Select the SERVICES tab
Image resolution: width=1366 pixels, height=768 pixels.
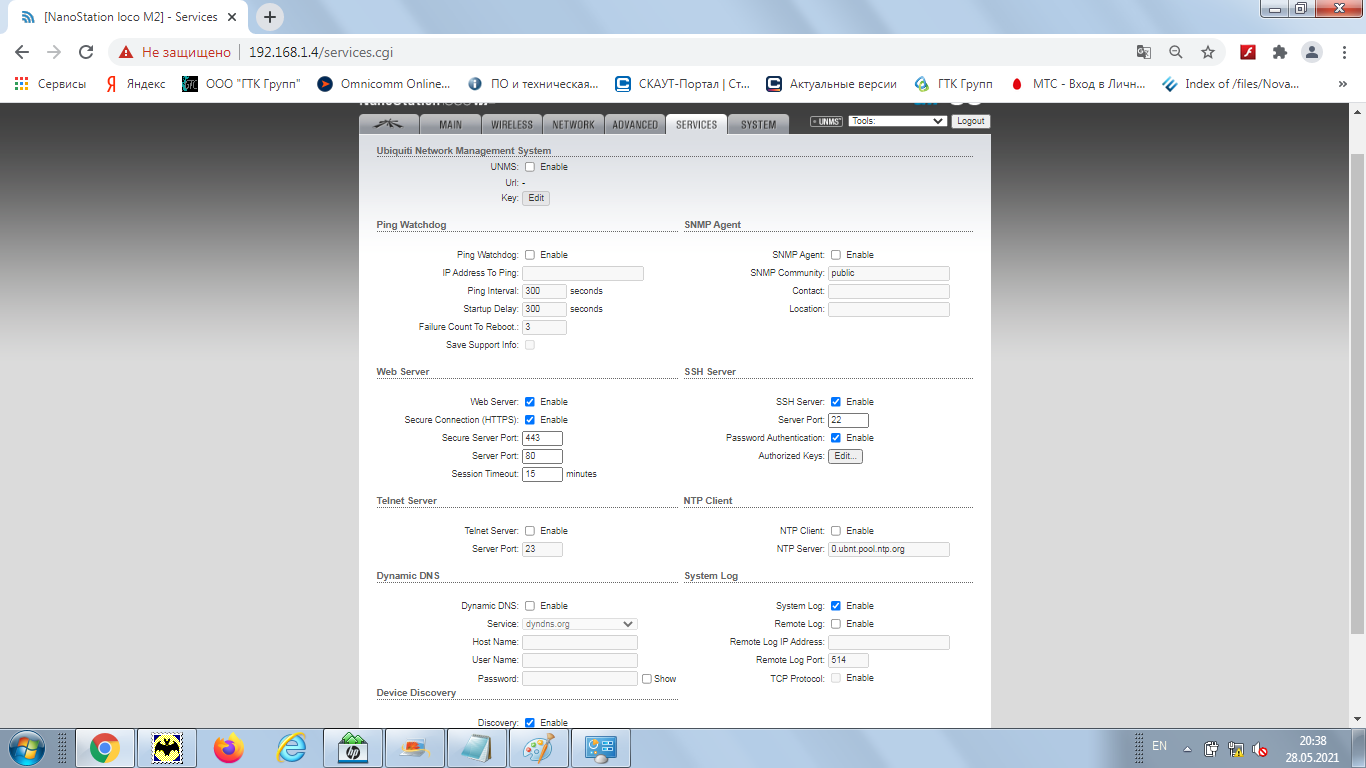click(696, 124)
